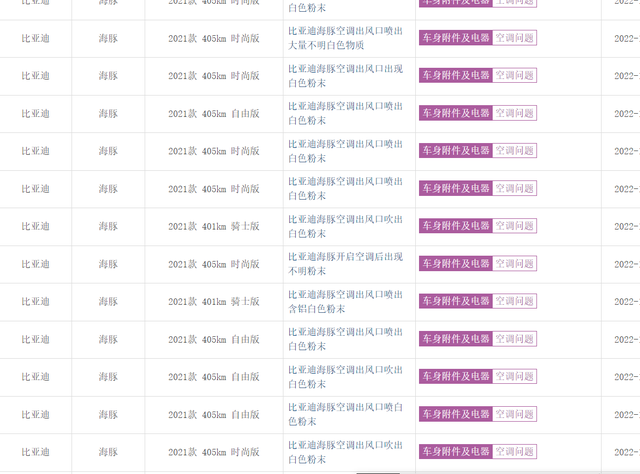Click 空调问题 tag in the 大量不明白色物质 row
This screenshot has width=640, height=474.
coord(515,38)
